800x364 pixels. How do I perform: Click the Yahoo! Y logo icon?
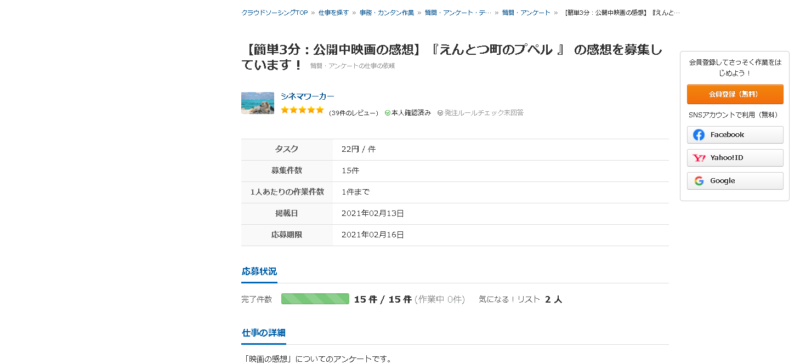coord(699,158)
